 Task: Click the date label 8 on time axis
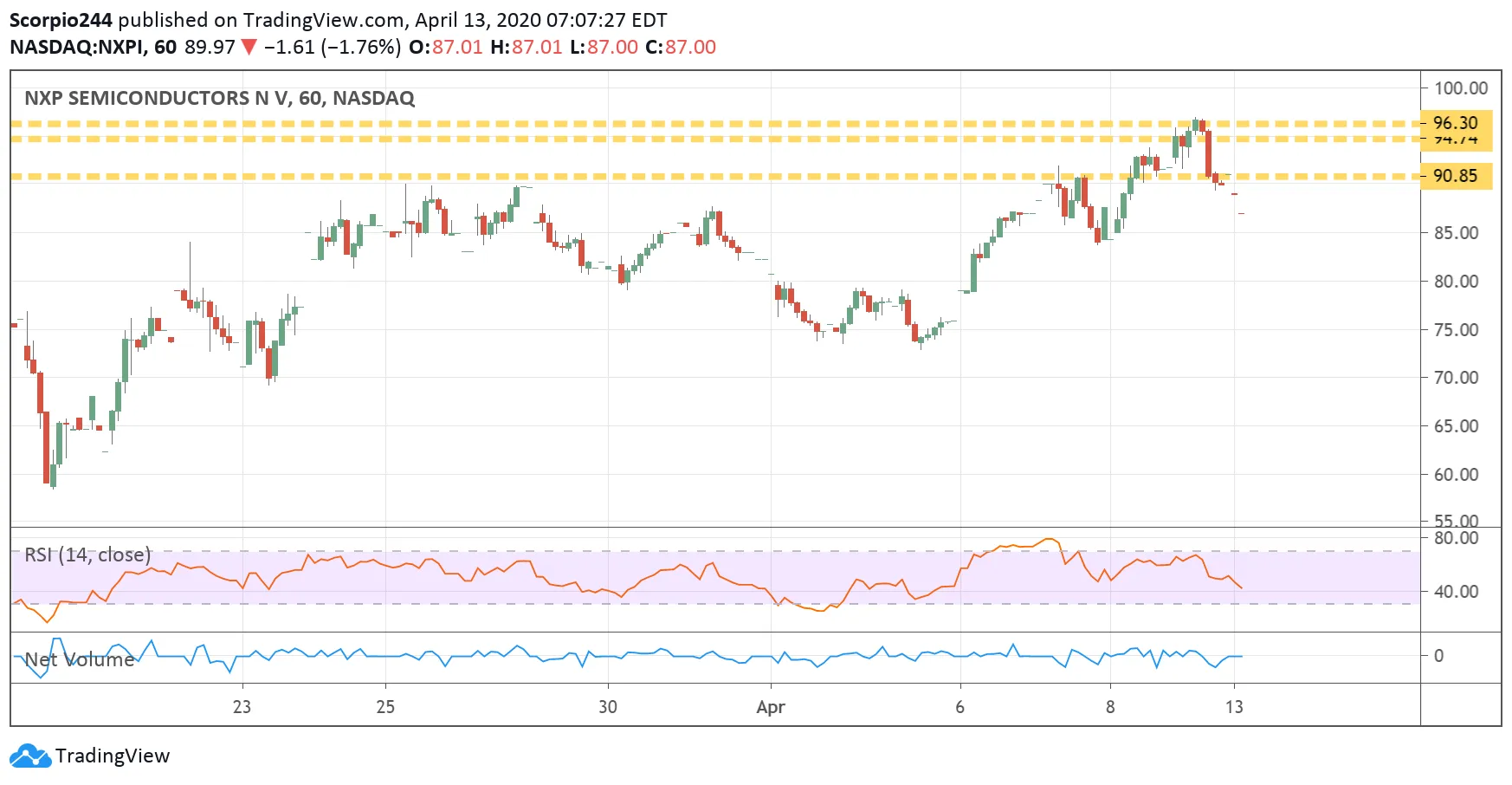[1110, 707]
